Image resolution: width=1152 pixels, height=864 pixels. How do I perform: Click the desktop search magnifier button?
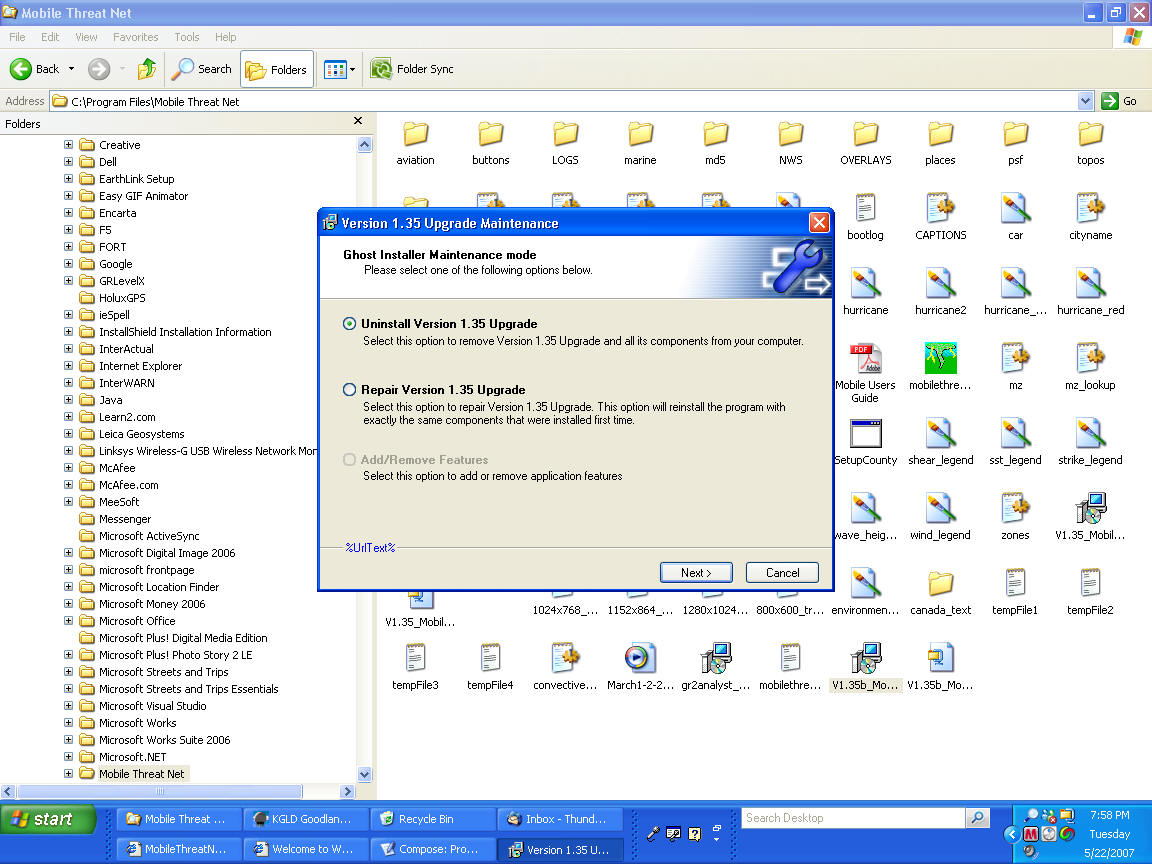click(x=977, y=818)
